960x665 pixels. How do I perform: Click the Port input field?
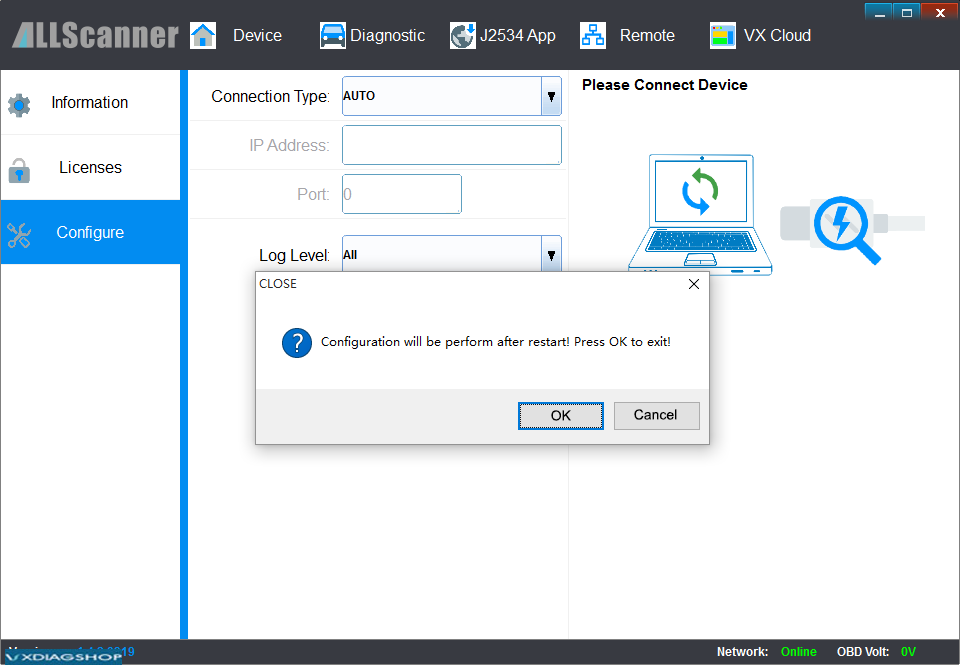point(402,194)
